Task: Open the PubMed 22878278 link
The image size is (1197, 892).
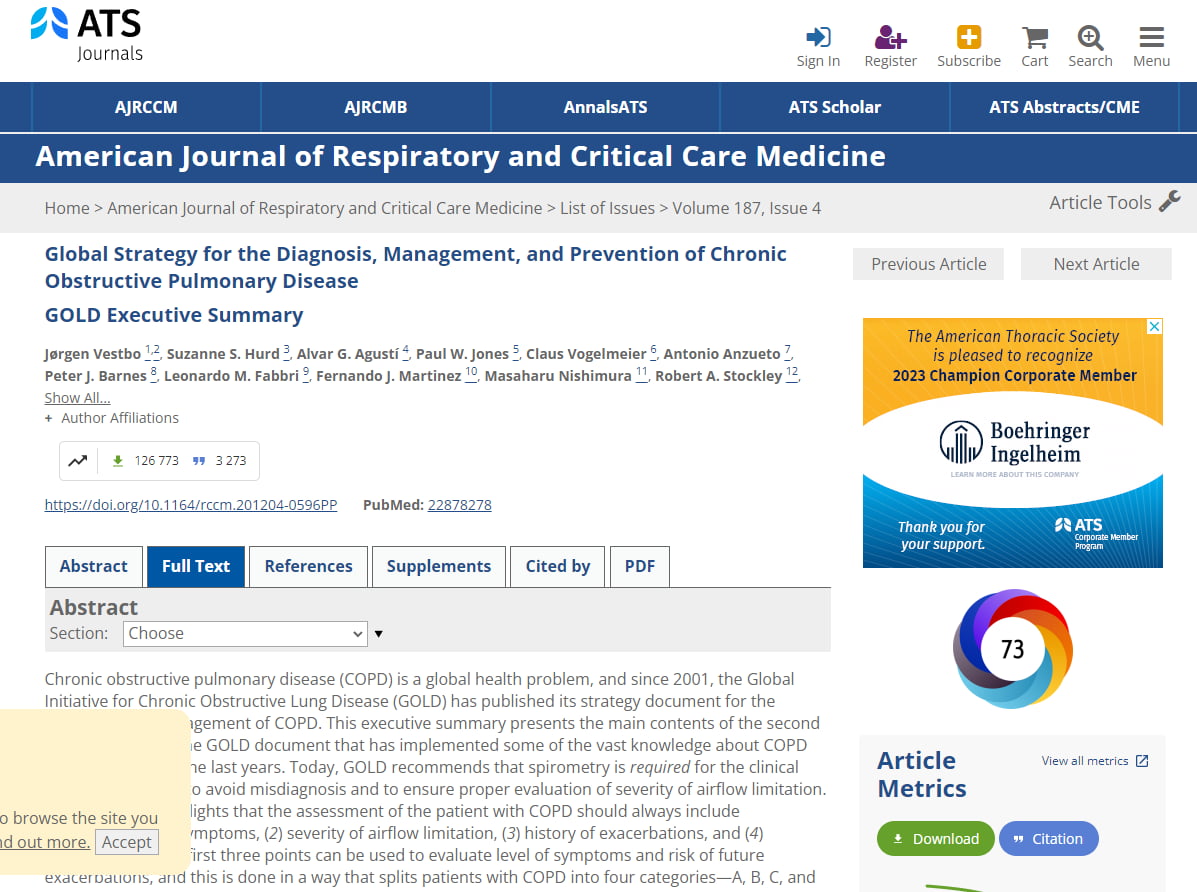Action: (459, 505)
